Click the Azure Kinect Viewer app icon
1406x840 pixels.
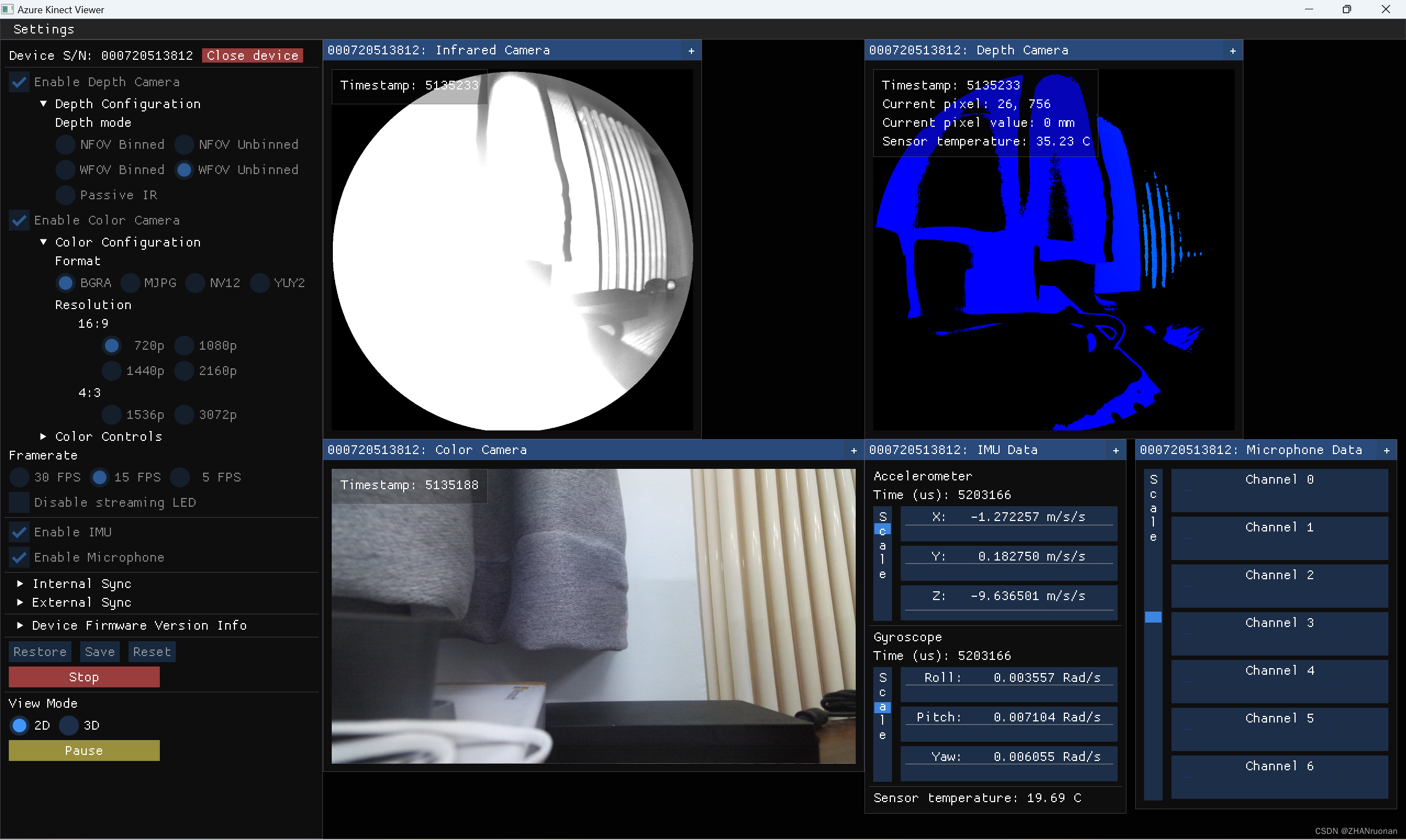click(x=7, y=9)
